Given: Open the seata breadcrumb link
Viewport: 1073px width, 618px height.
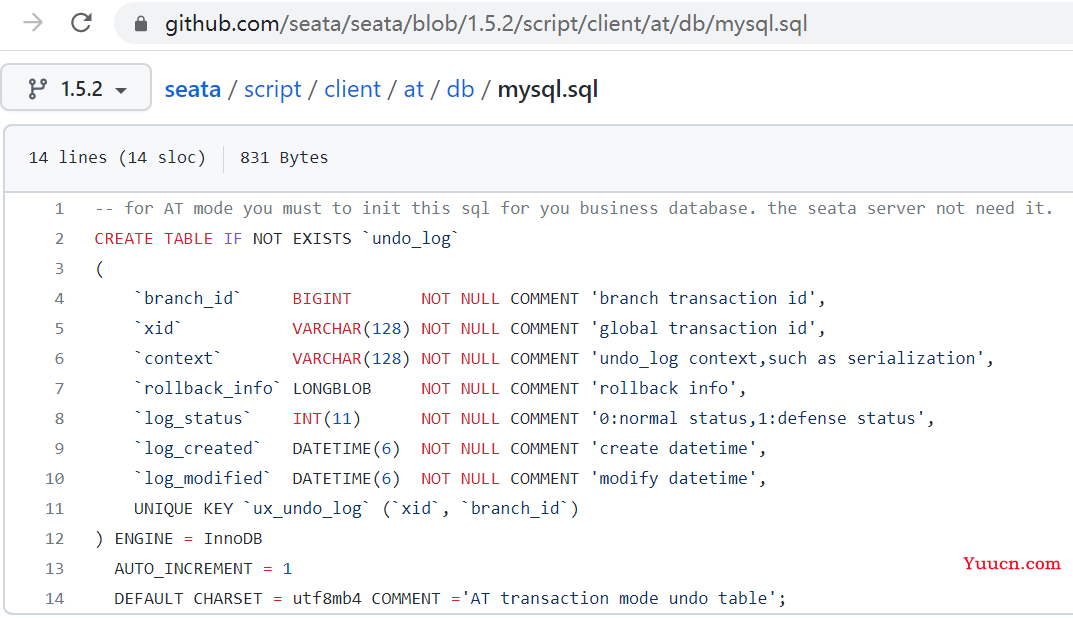Looking at the screenshot, I should (192, 89).
